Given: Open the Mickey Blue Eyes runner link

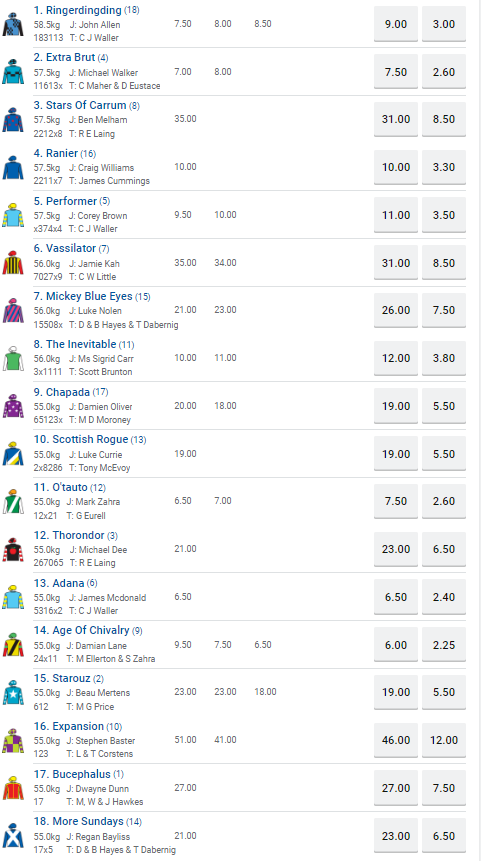Looking at the screenshot, I should click(x=83, y=297).
